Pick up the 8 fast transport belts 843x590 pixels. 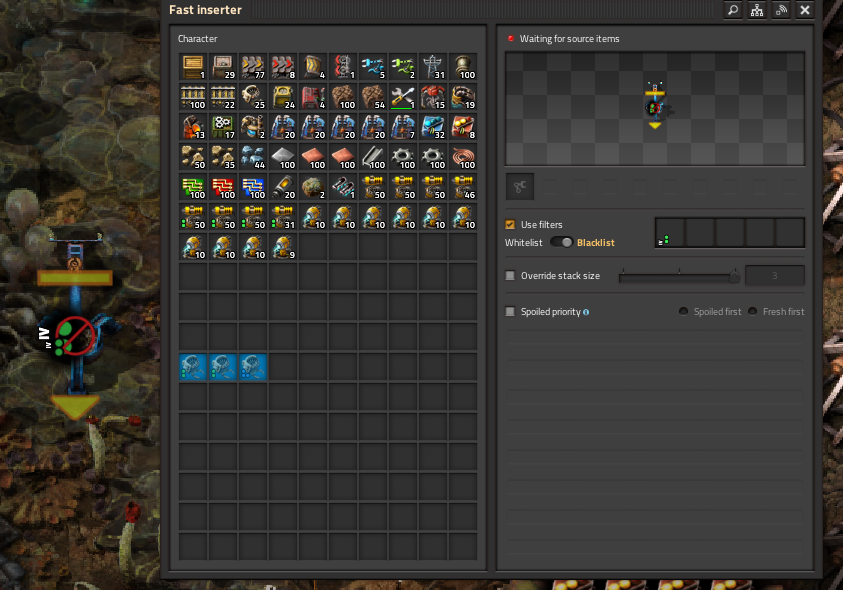tap(283, 67)
